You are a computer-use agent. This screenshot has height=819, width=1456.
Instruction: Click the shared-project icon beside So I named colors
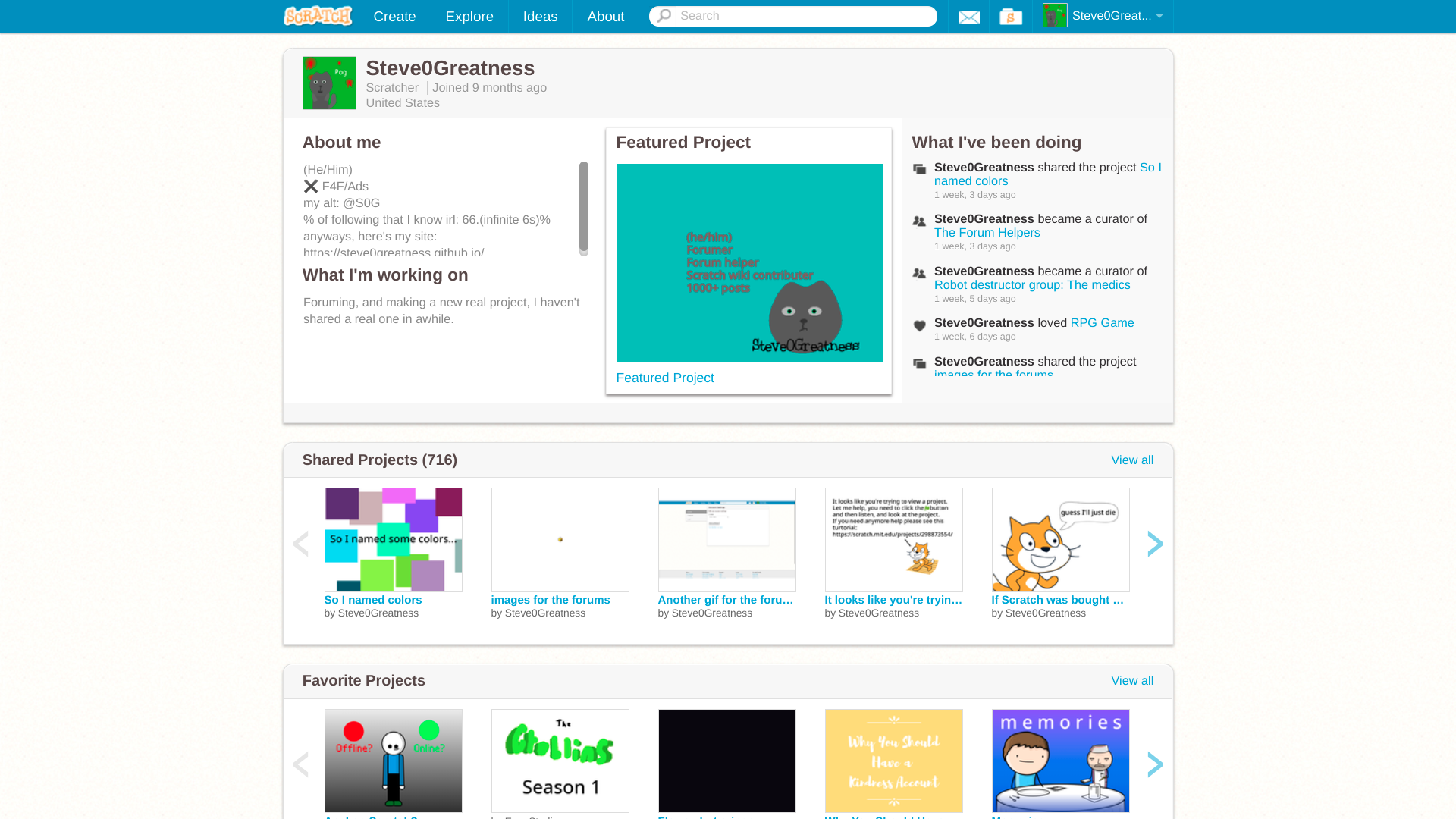[x=919, y=169]
